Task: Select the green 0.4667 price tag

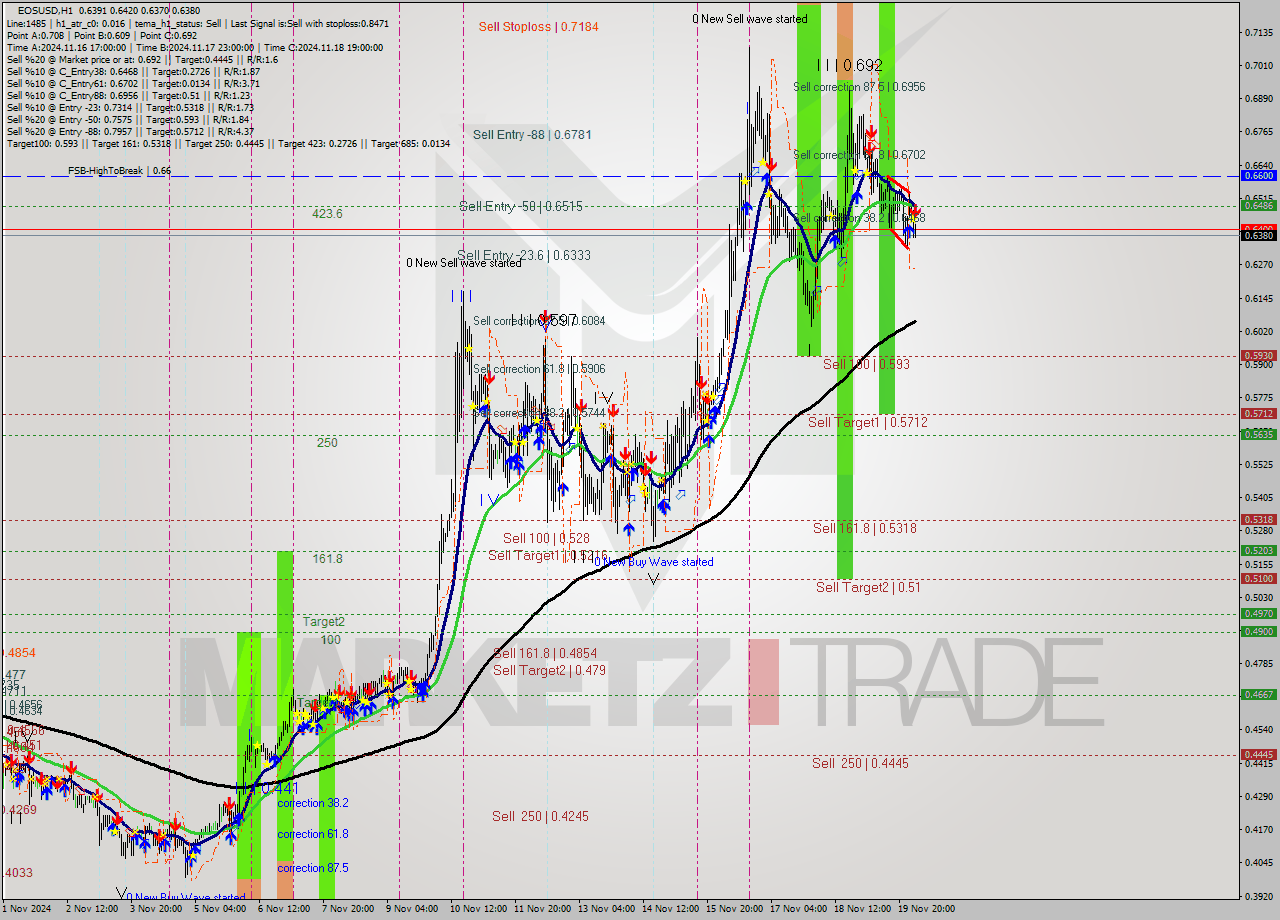Action: click(1257, 694)
